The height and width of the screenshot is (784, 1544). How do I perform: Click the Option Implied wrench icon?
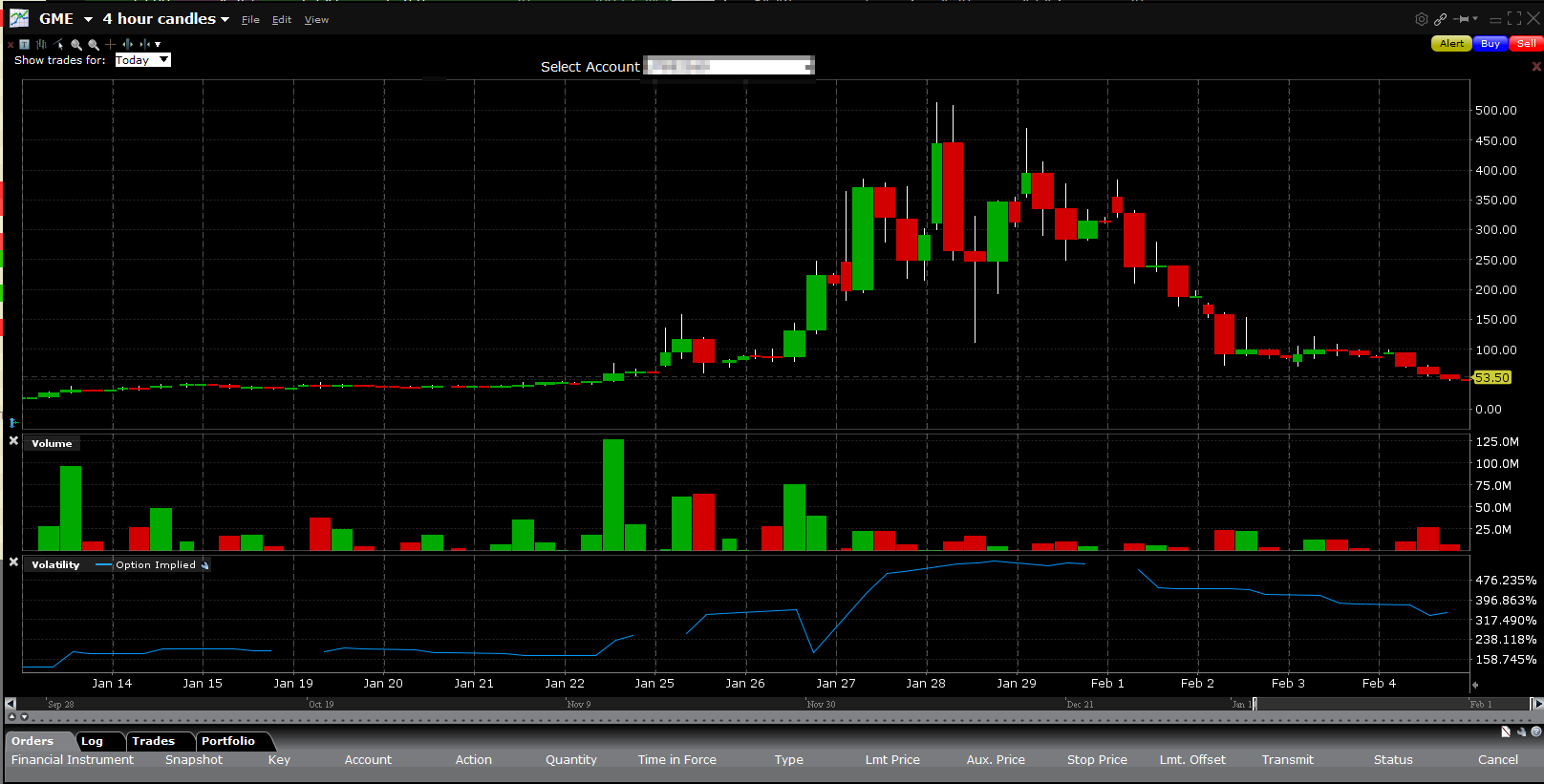pos(204,565)
